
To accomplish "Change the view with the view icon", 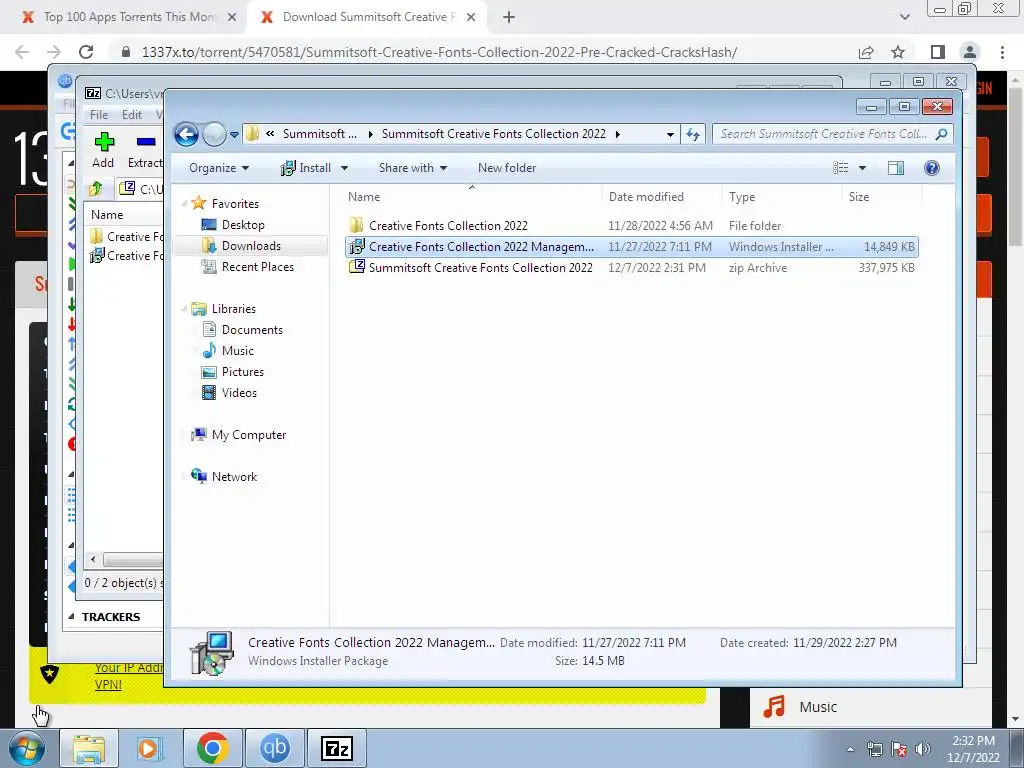I will point(840,168).
